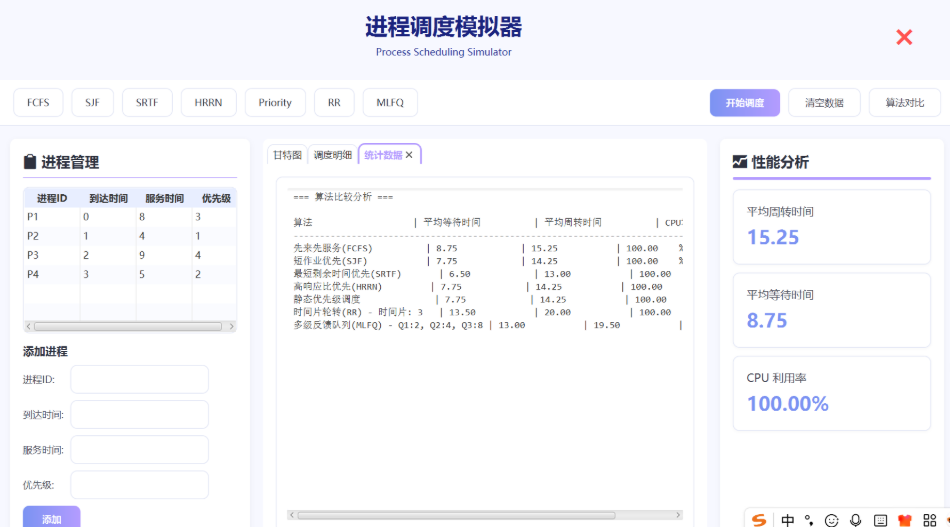The image size is (950, 531).
Task: Open the emoji smiley icon in IME bar
Action: tap(832, 520)
